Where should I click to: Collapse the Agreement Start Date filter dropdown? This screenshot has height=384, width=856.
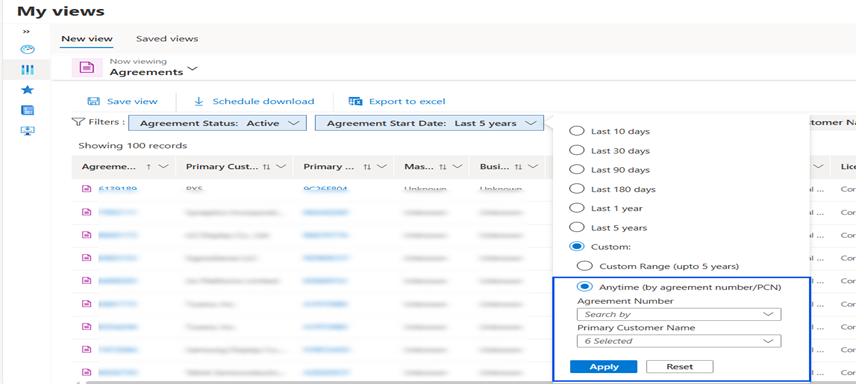coord(429,123)
